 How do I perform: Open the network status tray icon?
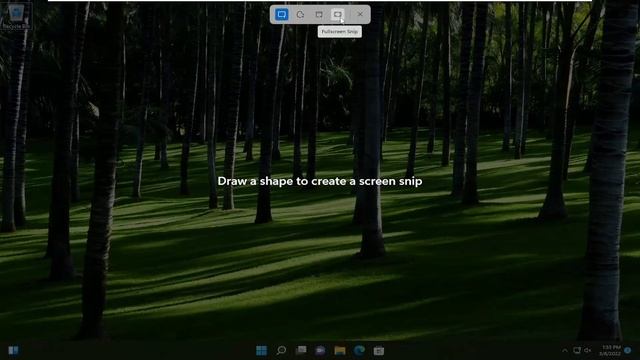(x=577, y=350)
